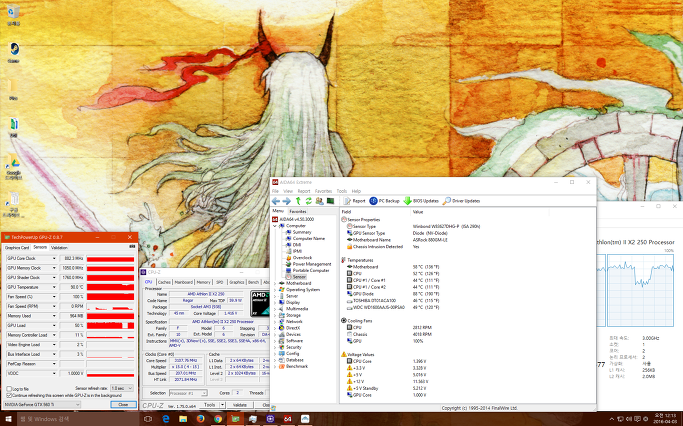Click the Windows search box on taskbar
Viewport: 683px width, 426px height.
[78, 419]
